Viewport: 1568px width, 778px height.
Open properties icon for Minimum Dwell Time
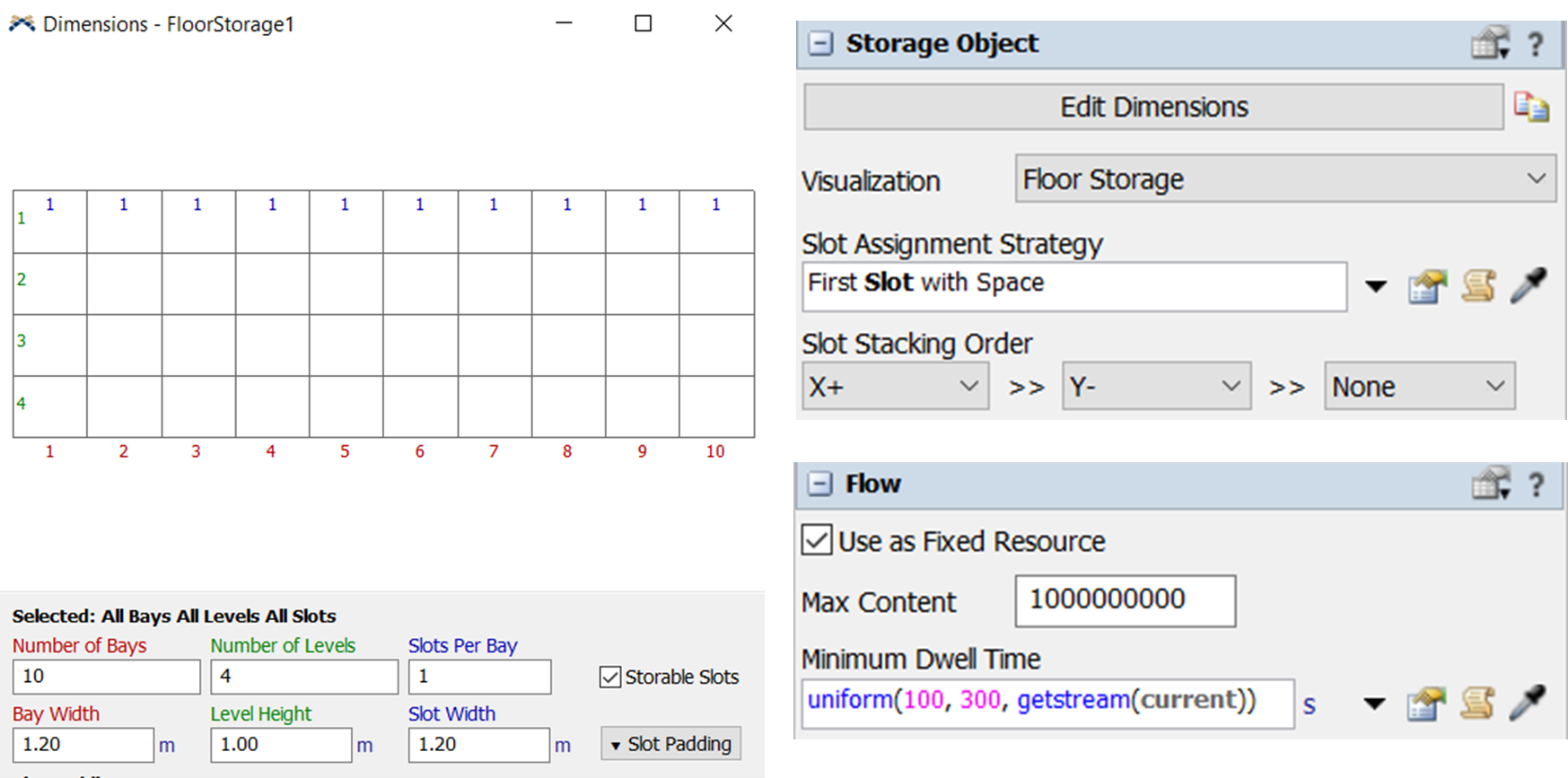pos(1426,704)
